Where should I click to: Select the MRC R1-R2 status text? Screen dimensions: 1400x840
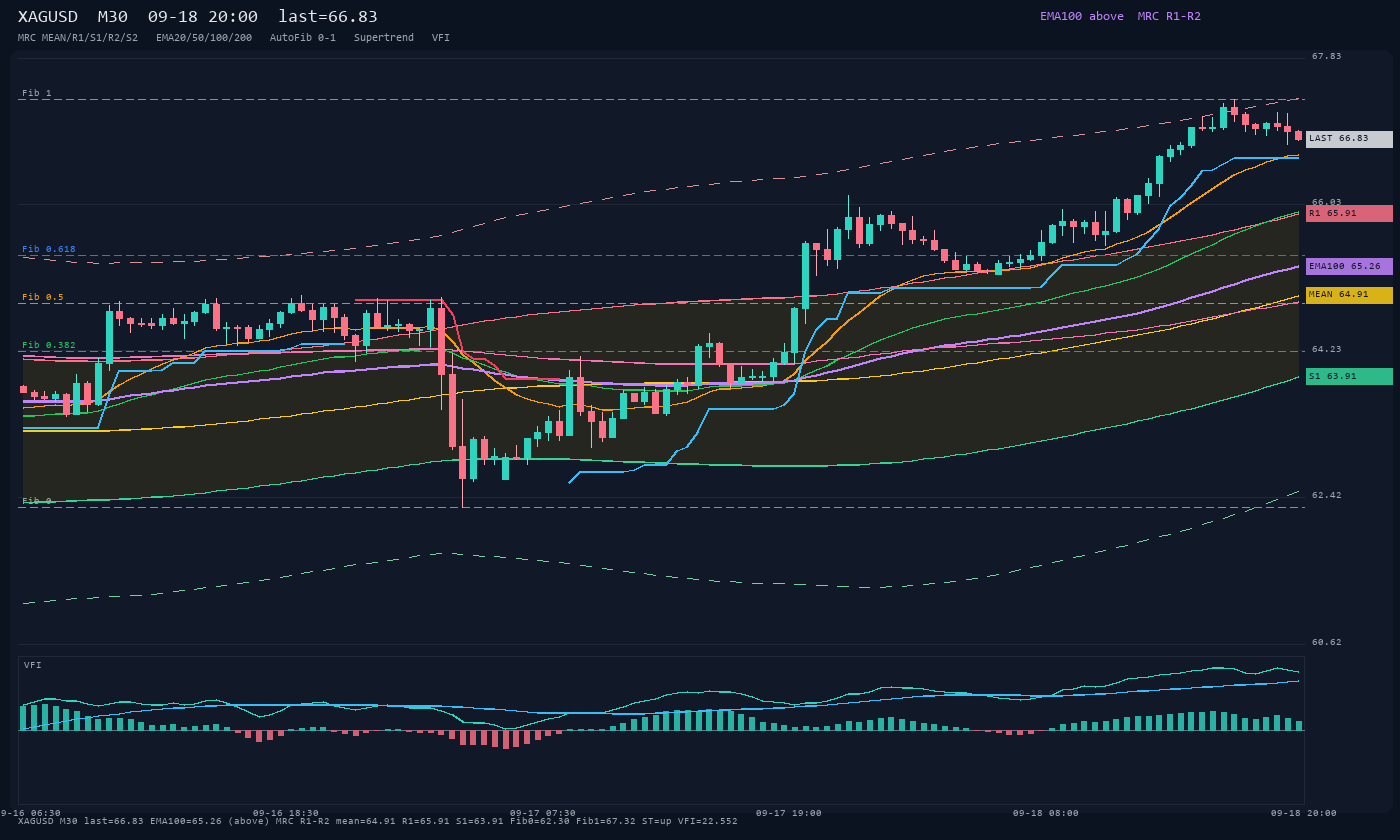tap(1169, 16)
